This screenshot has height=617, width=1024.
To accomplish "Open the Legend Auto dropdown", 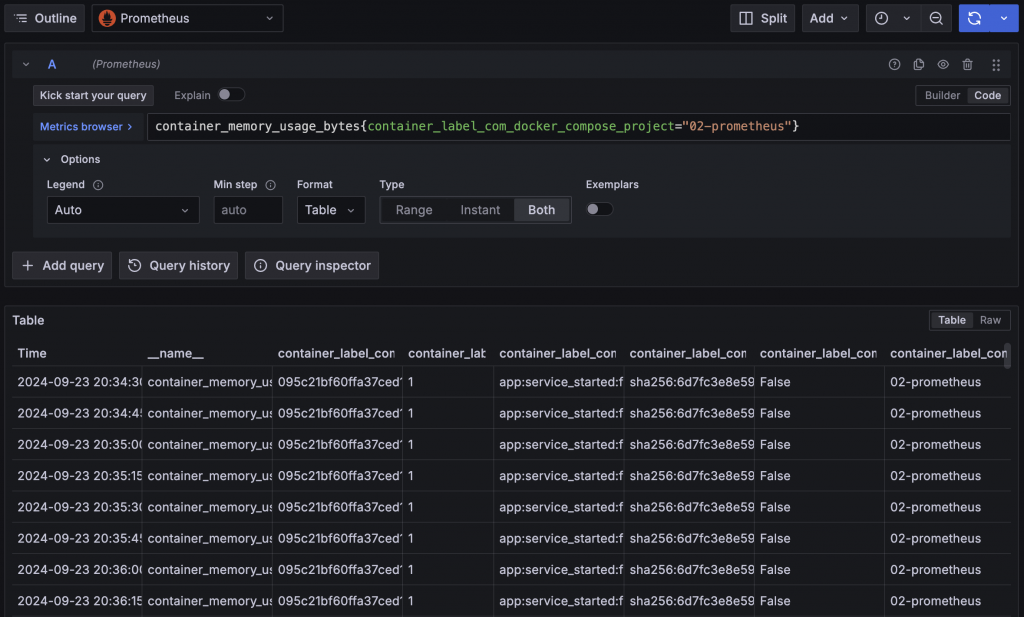I will click(123, 210).
